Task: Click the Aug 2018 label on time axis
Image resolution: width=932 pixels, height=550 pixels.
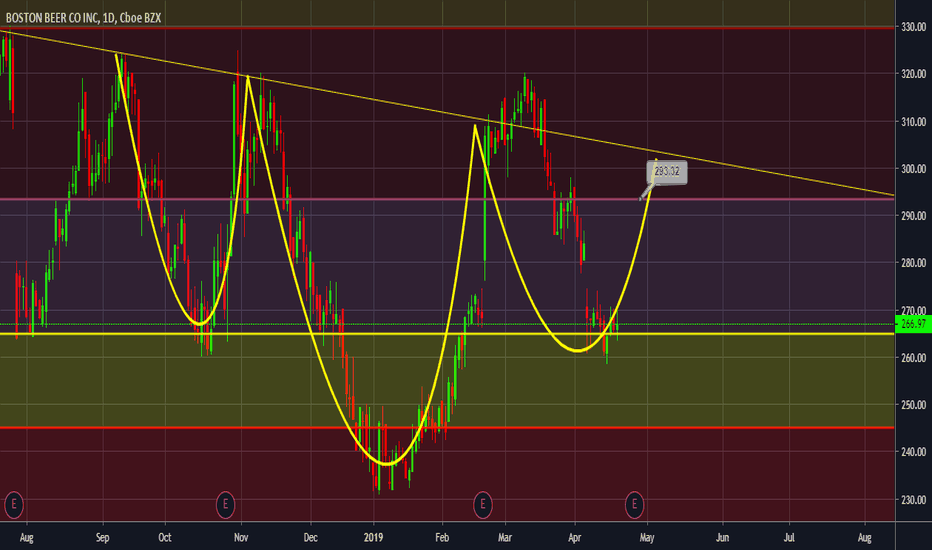Action: 27,538
